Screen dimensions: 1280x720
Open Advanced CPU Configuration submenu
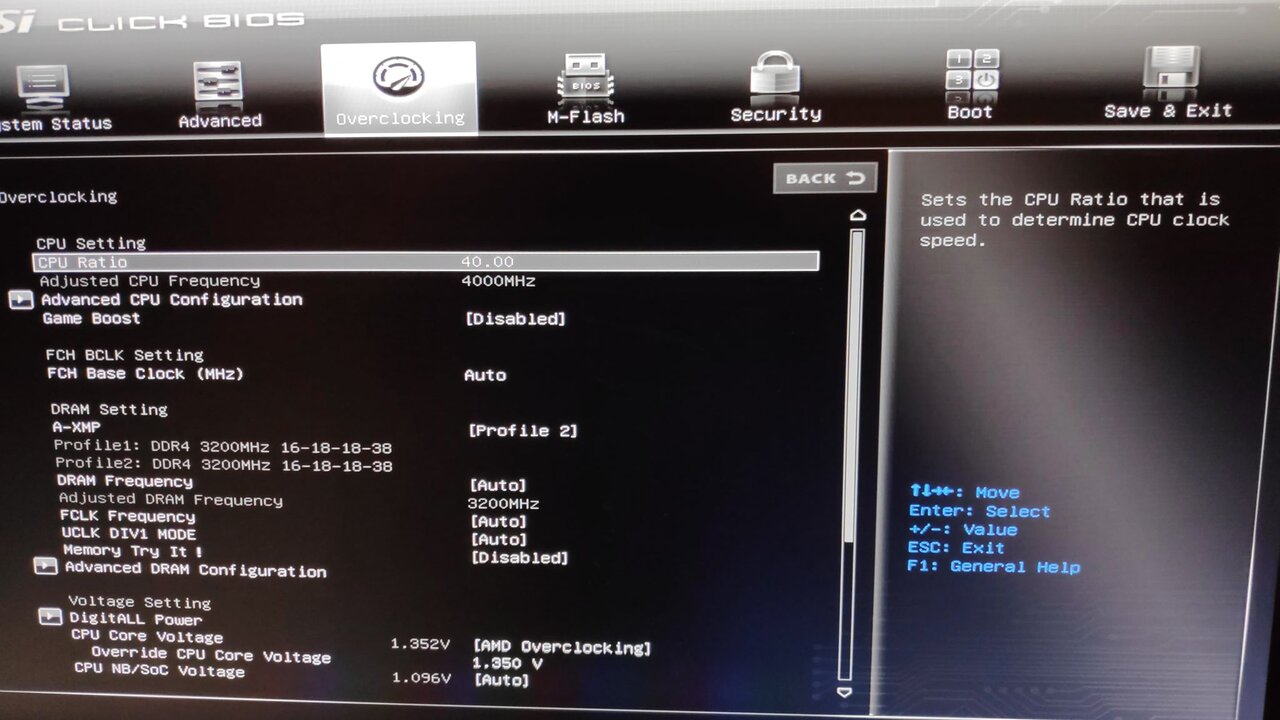[171, 299]
